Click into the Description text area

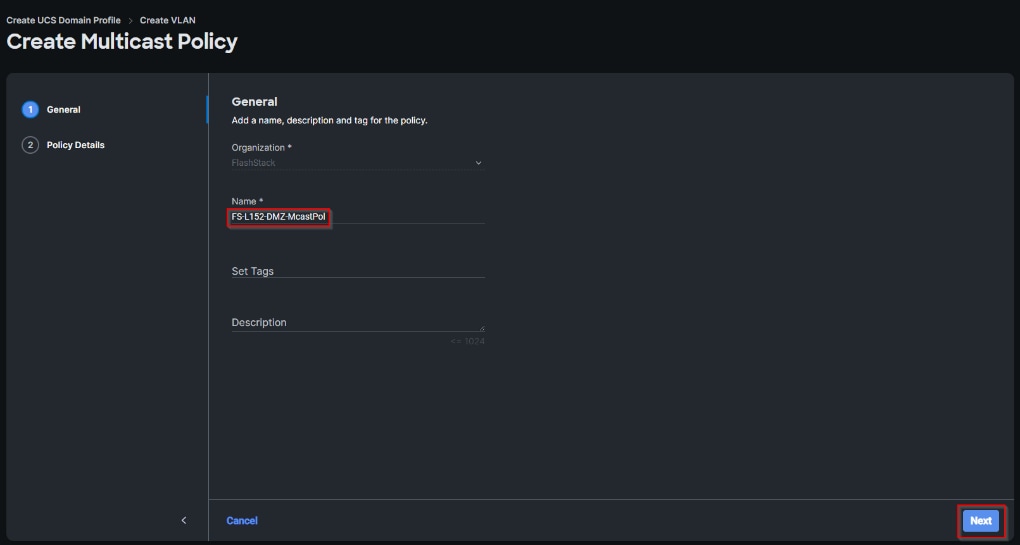[355, 322]
